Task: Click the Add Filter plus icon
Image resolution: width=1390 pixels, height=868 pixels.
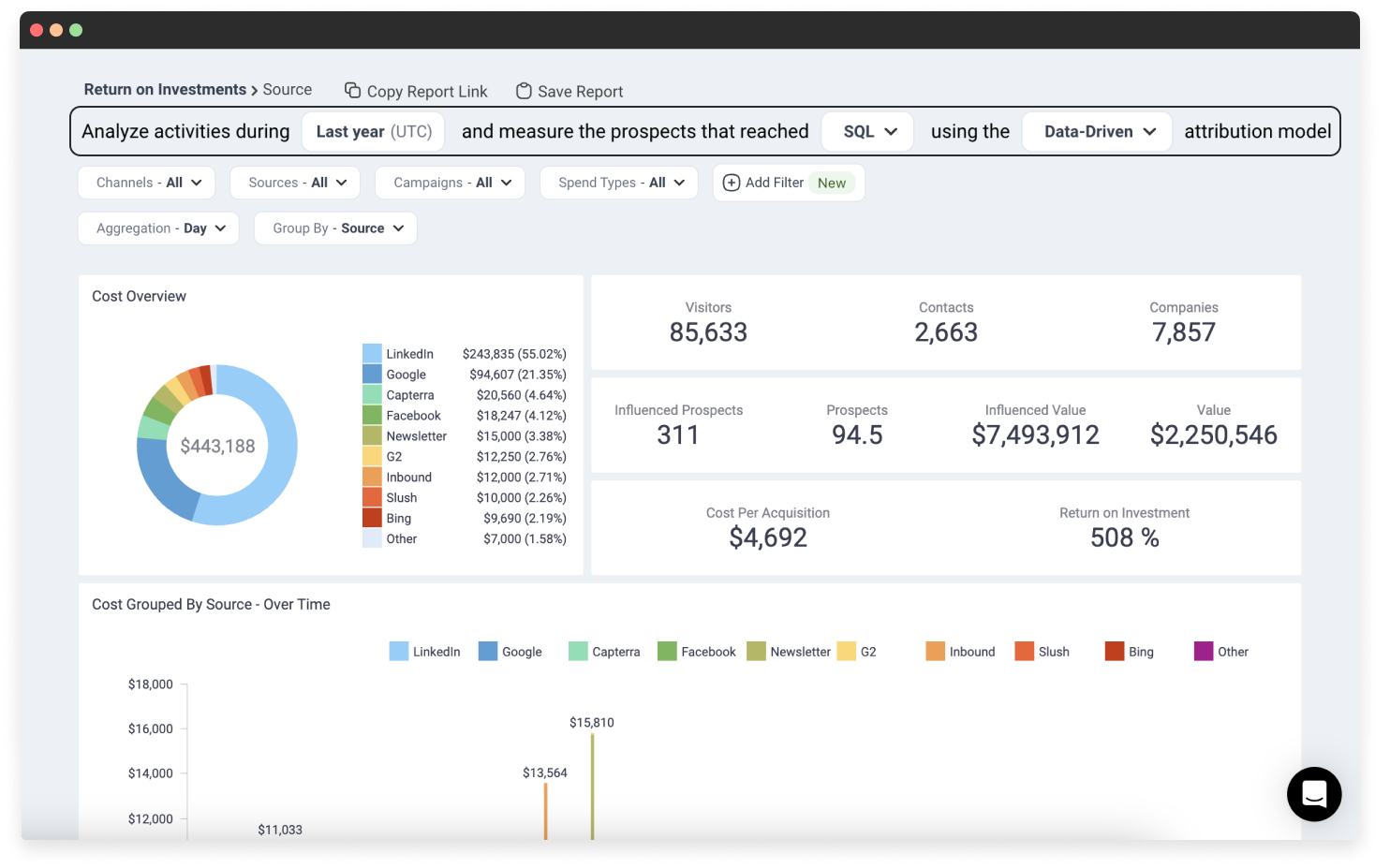Action: click(732, 183)
